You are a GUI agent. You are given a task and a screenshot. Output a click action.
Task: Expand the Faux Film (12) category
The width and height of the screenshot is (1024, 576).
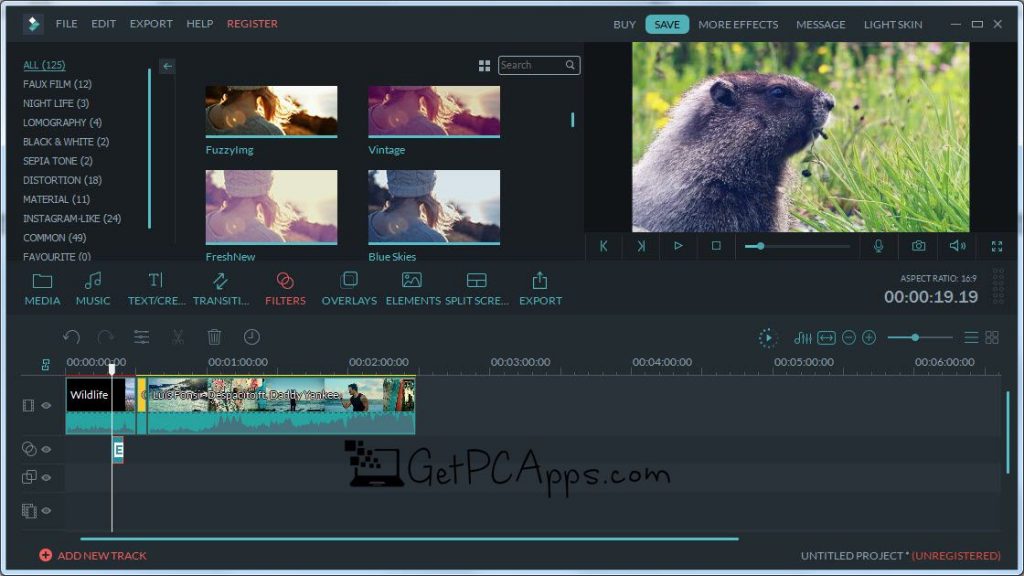57,84
